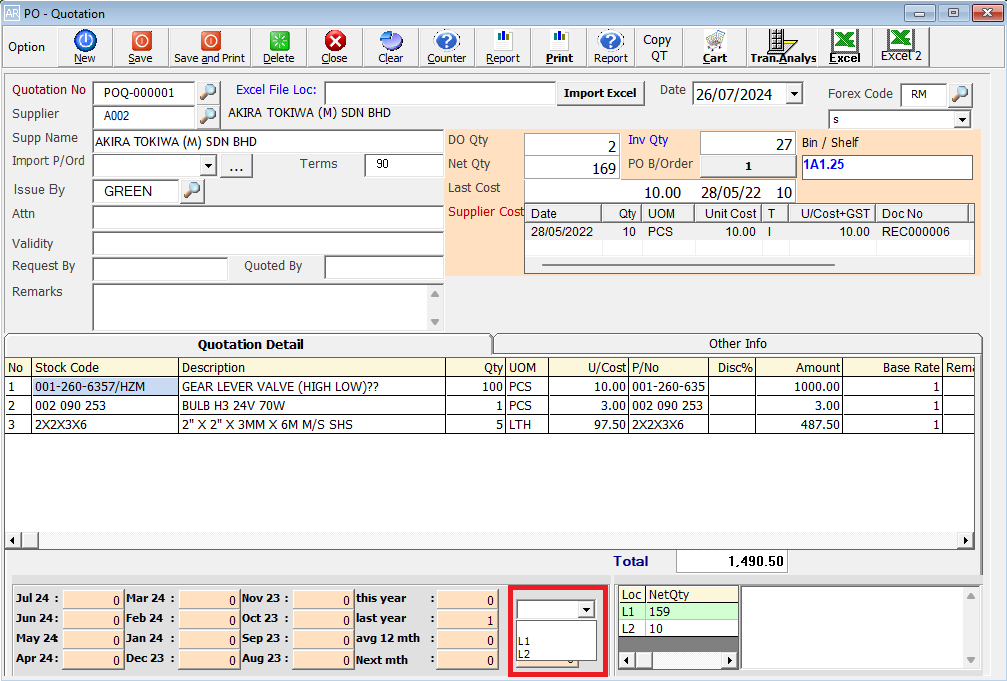The image size is (1007, 681).
Task: Select Loc row L2 with NetQty 10
Action: 678,628
